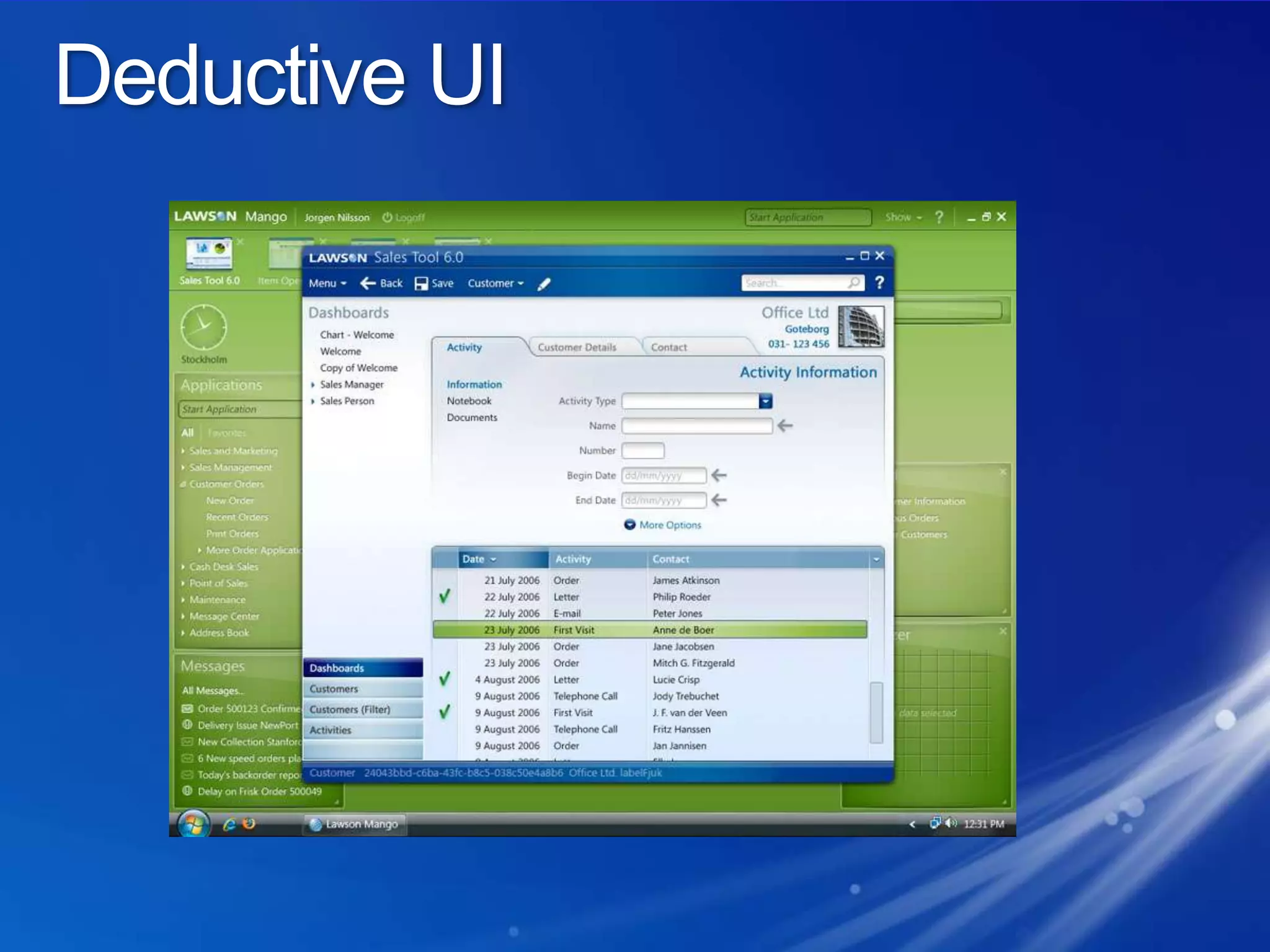Click the Save floppy disk icon

click(x=421, y=283)
